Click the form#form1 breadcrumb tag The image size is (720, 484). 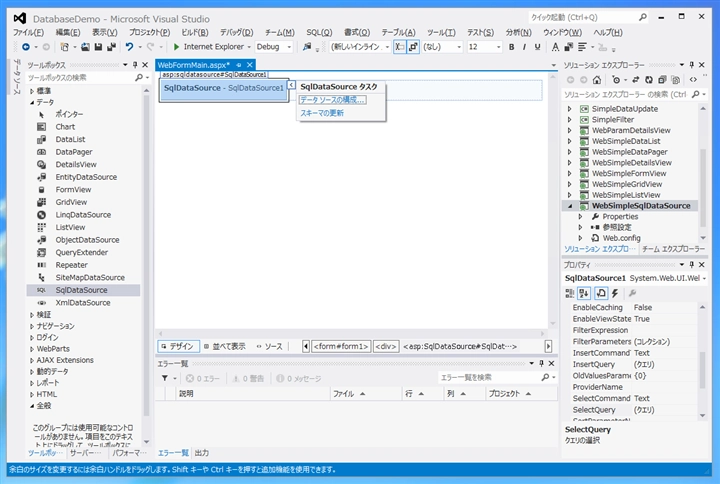341,346
